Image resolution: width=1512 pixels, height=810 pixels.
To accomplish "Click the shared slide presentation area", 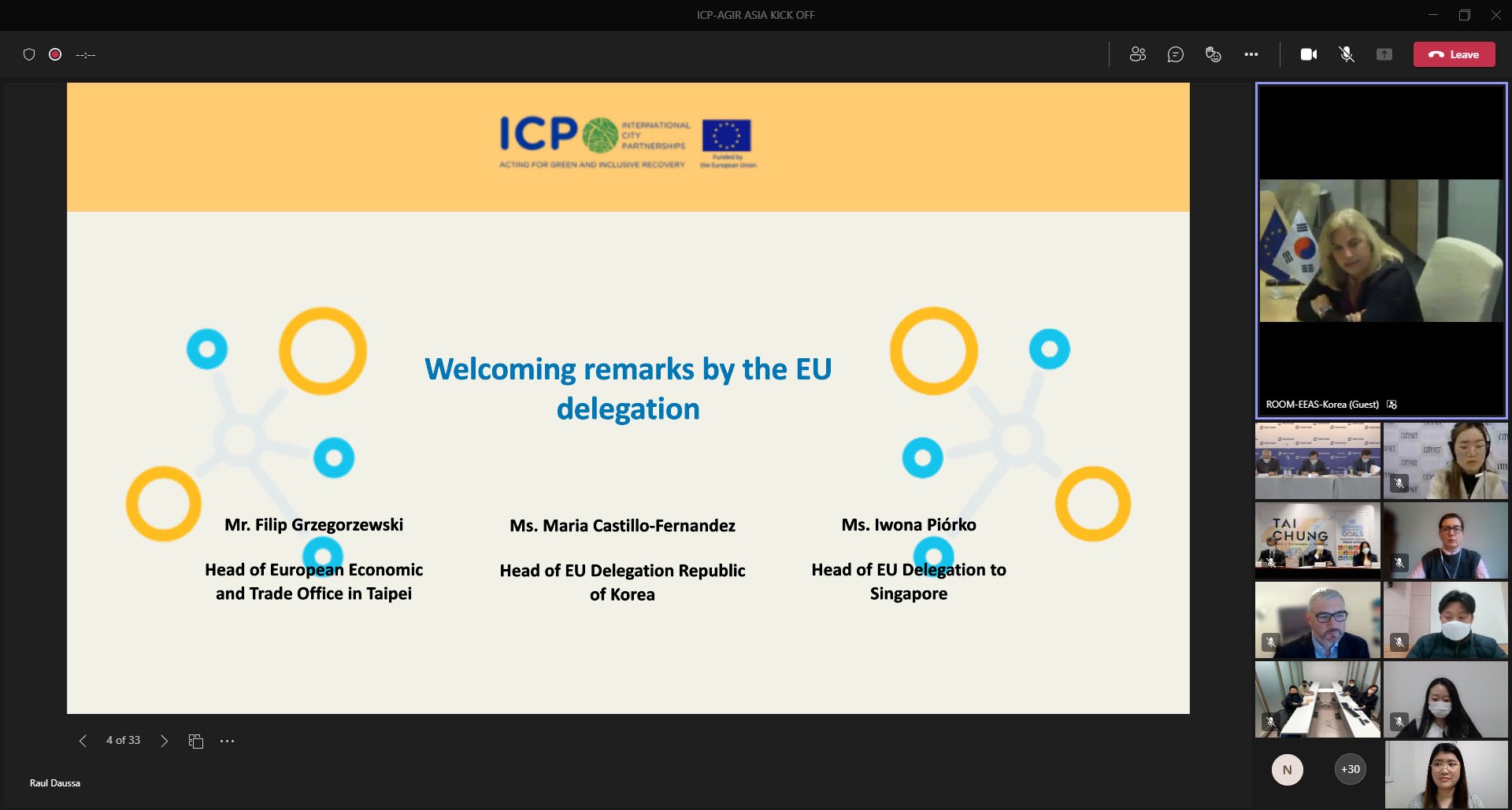I will pos(628,398).
